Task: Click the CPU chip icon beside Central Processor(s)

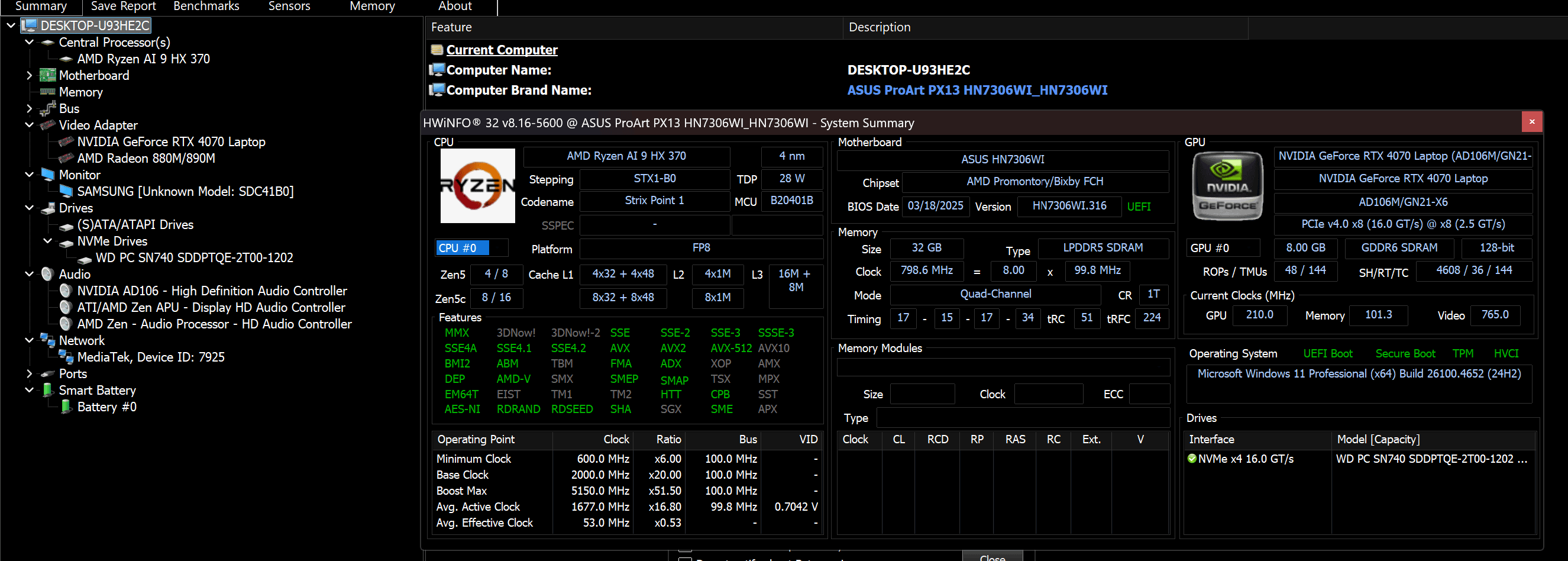Action: pos(47,43)
